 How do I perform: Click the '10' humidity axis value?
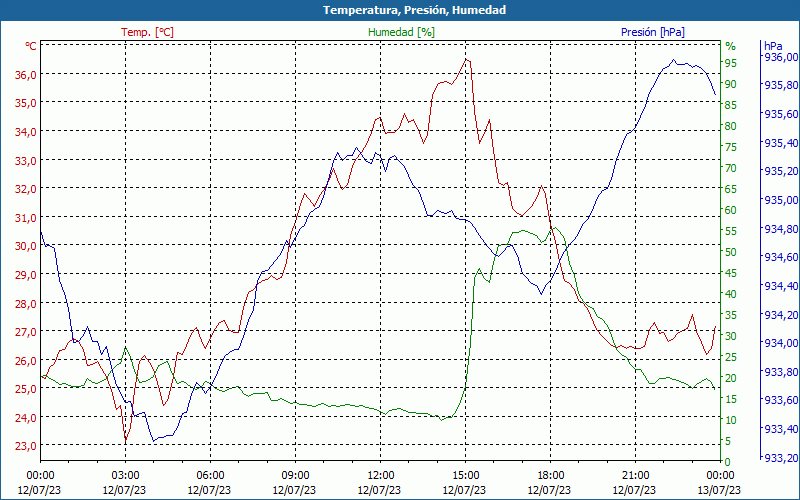click(x=731, y=420)
